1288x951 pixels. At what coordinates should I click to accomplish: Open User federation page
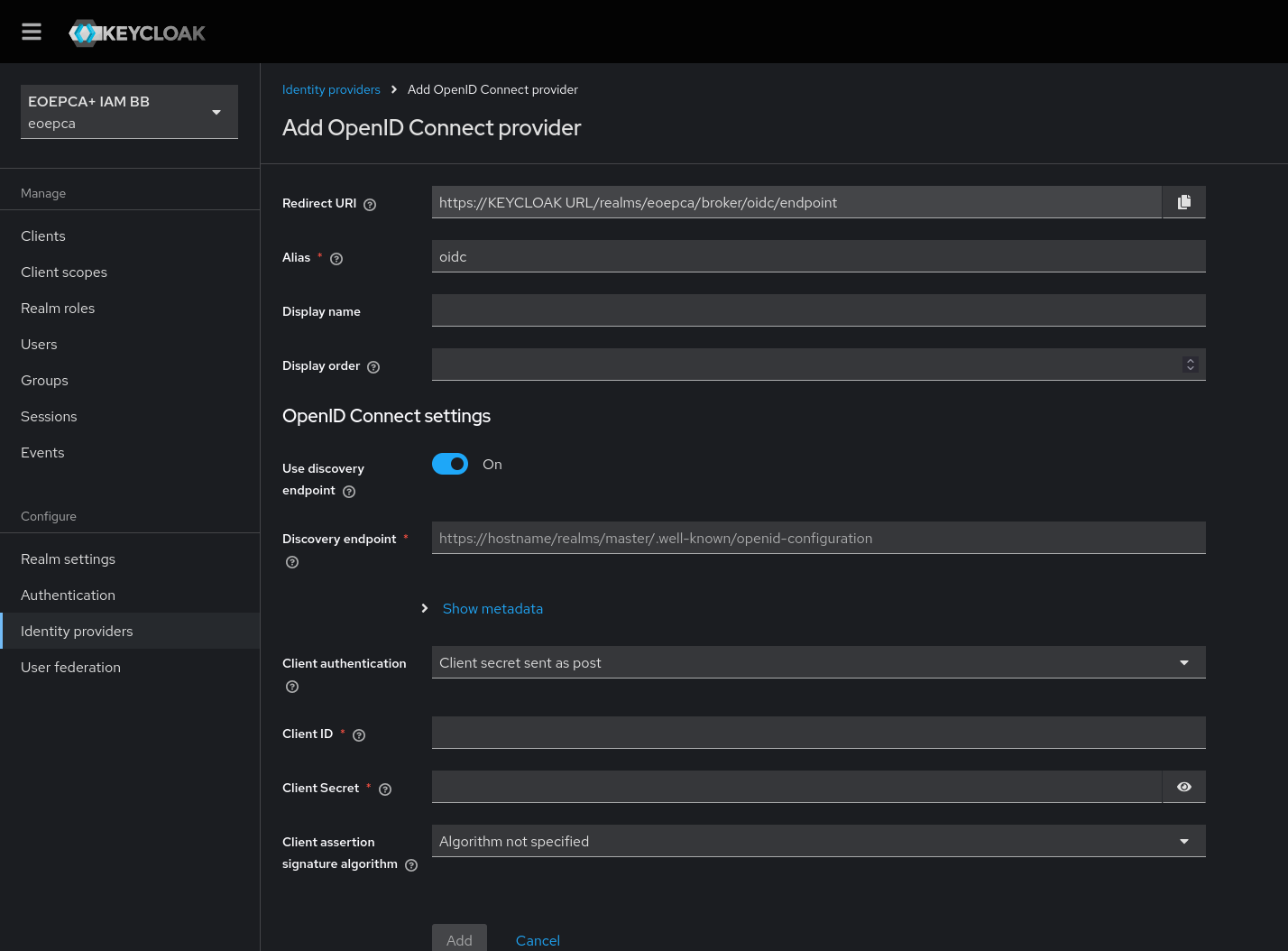(x=130, y=668)
